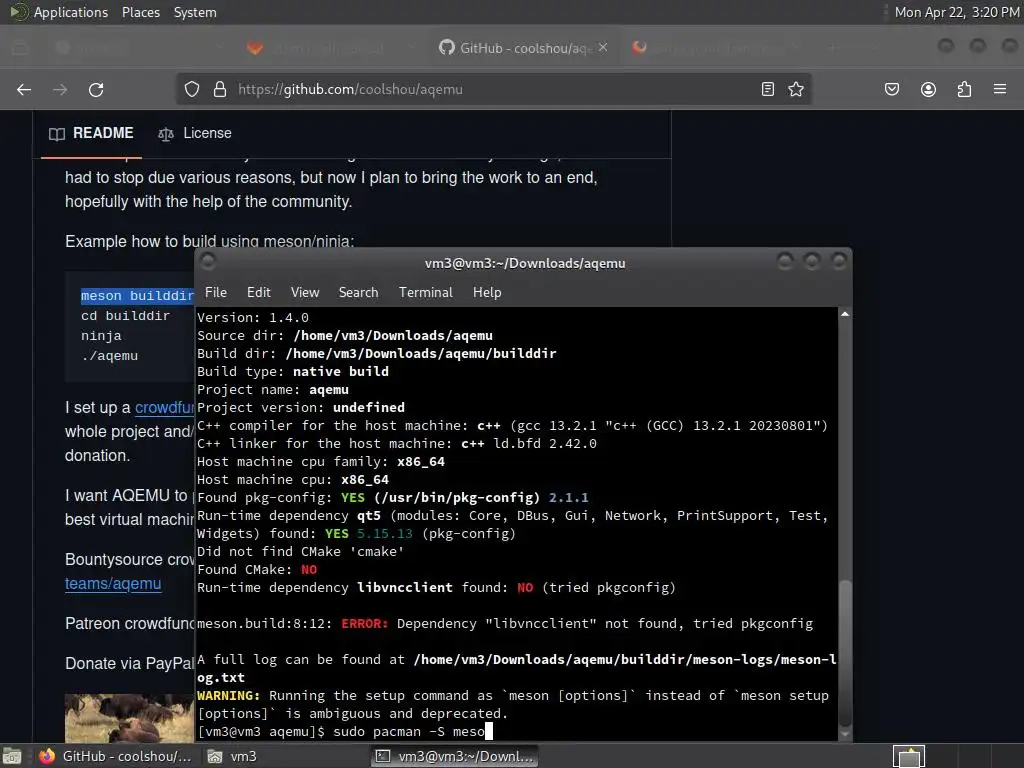Open the terminal Edit menu
The image size is (1024, 768).
click(x=259, y=293)
